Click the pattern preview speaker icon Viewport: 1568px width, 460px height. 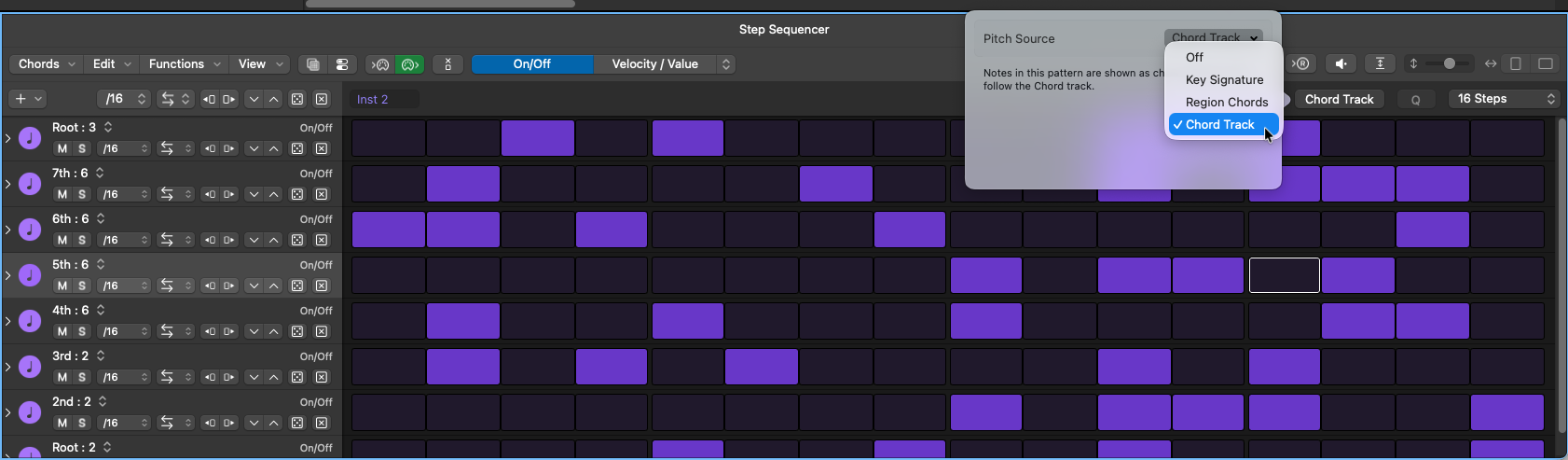point(1341,63)
